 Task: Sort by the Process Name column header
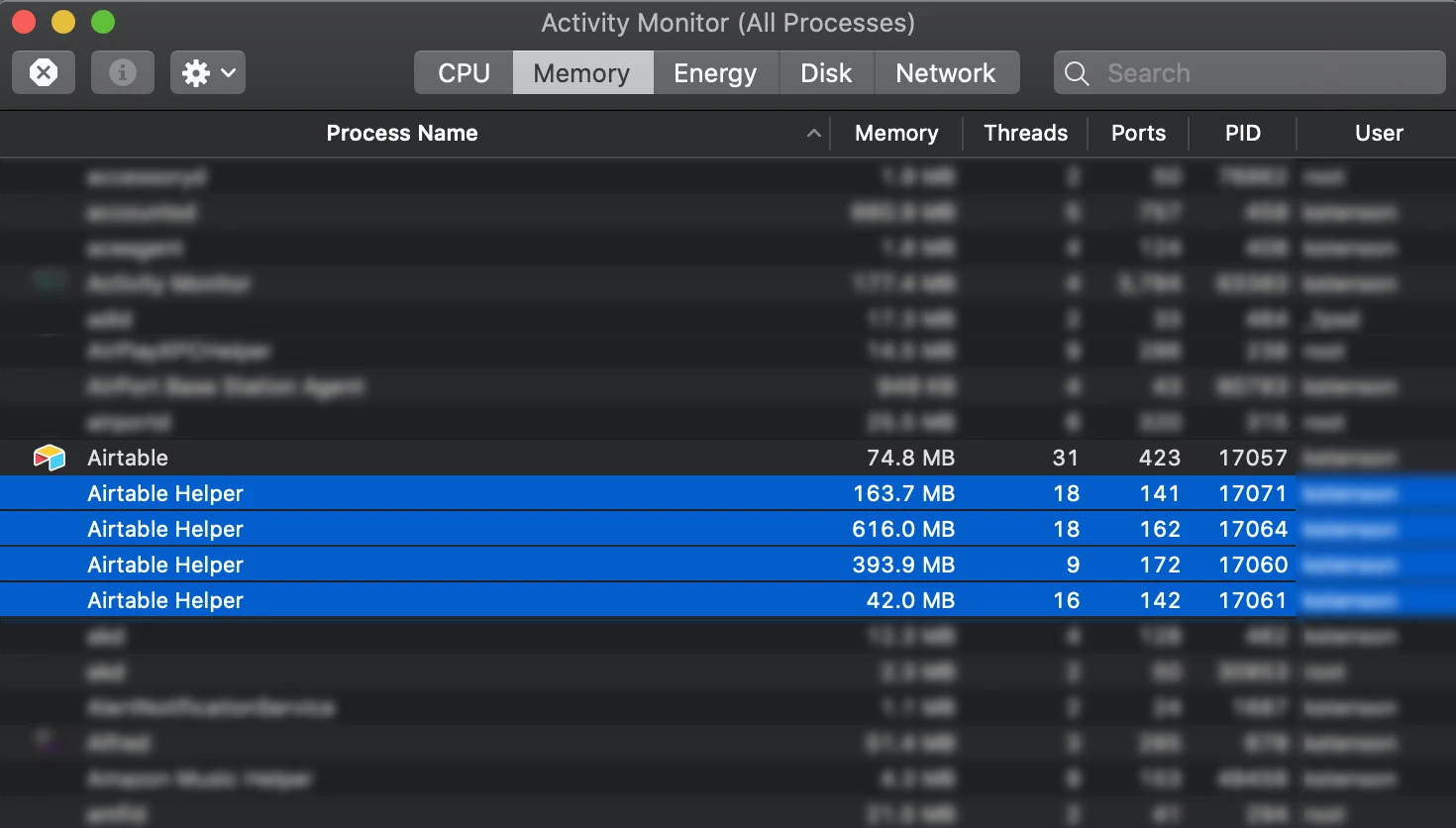pos(402,133)
